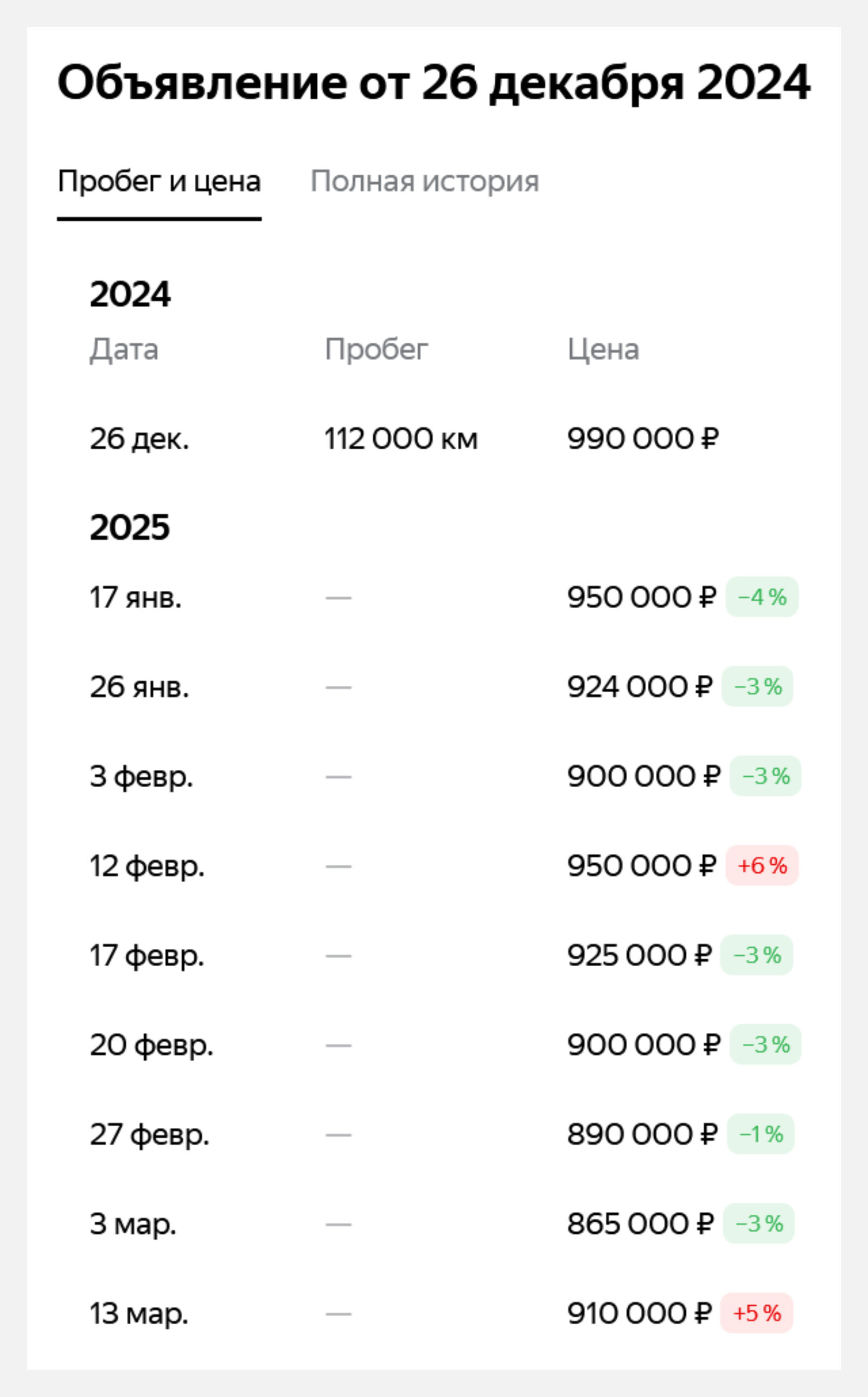Image resolution: width=868 pixels, height=1397 pixels.
Task: Click the 112 000 км mileage value
Action: [401, 438]
